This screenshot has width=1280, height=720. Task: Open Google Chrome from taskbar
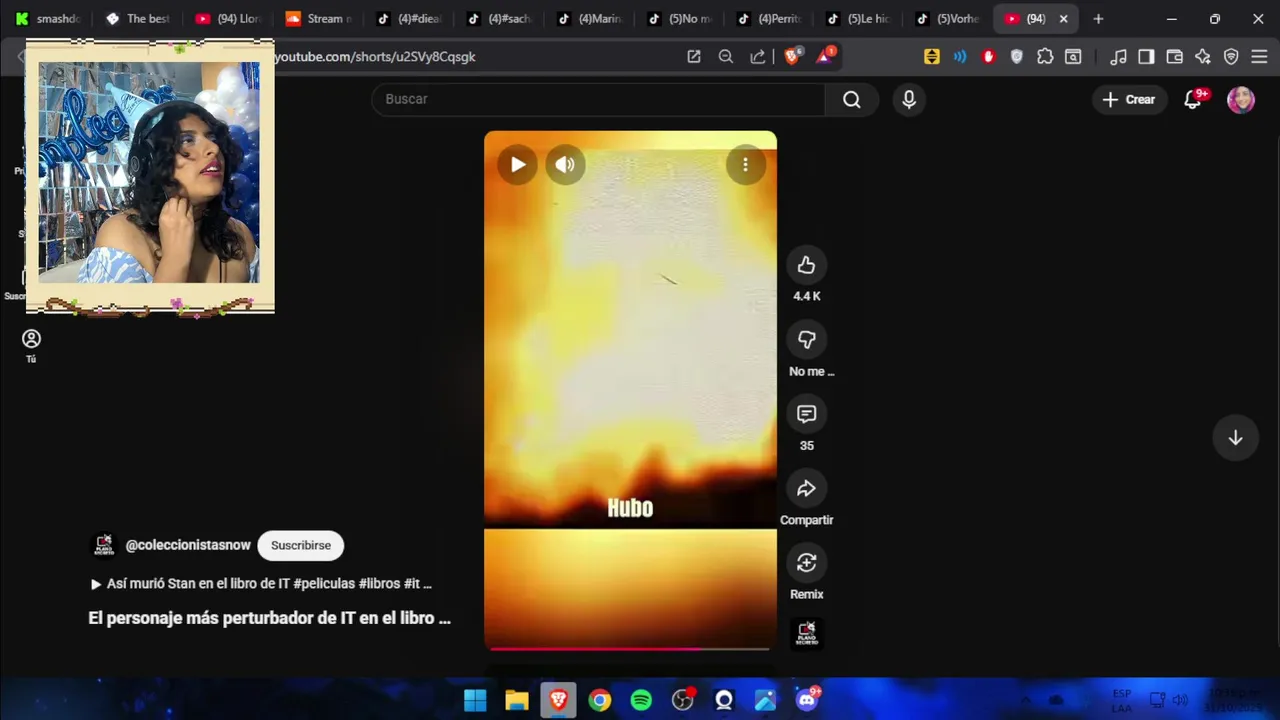point(599,700)
